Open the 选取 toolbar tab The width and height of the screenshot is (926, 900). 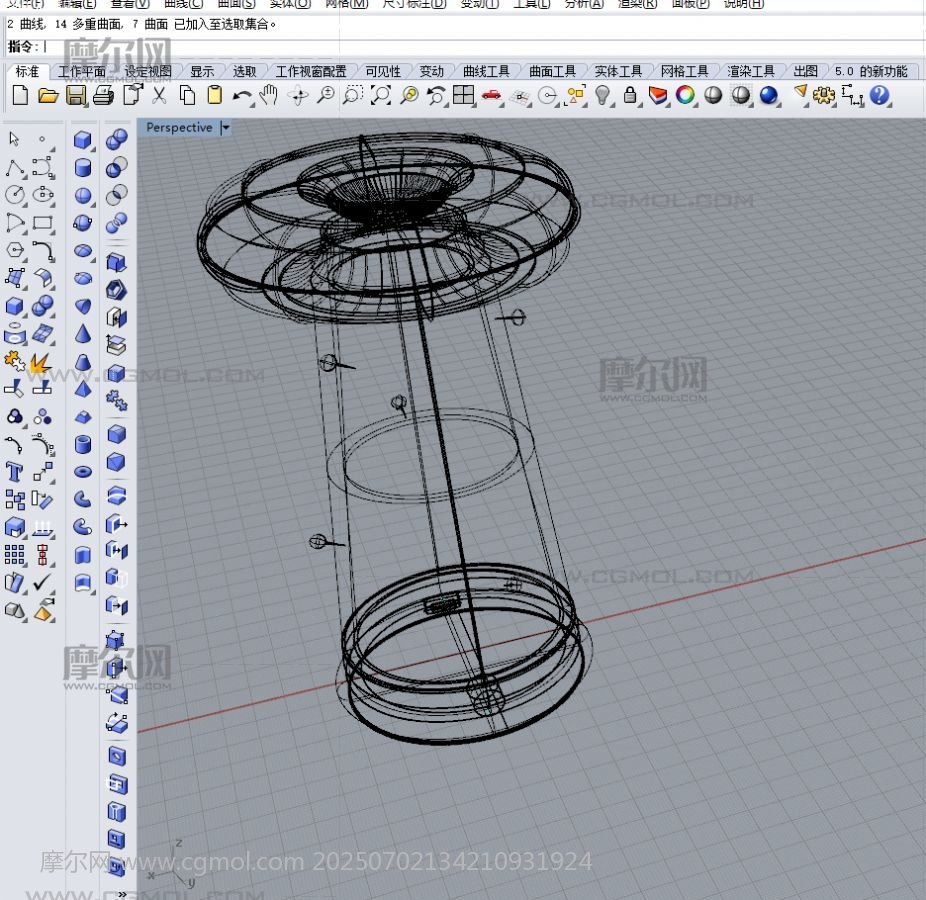[x=244, y=71]
